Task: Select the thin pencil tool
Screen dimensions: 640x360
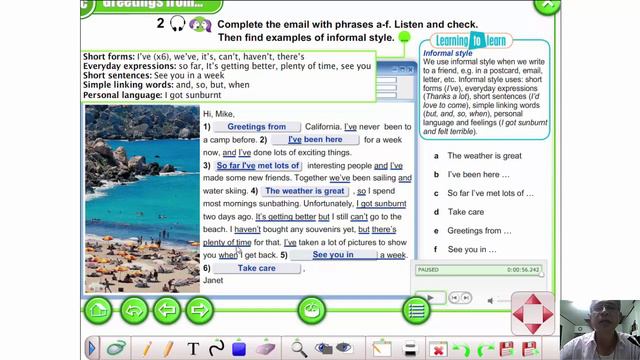Action: click(147, 349)
